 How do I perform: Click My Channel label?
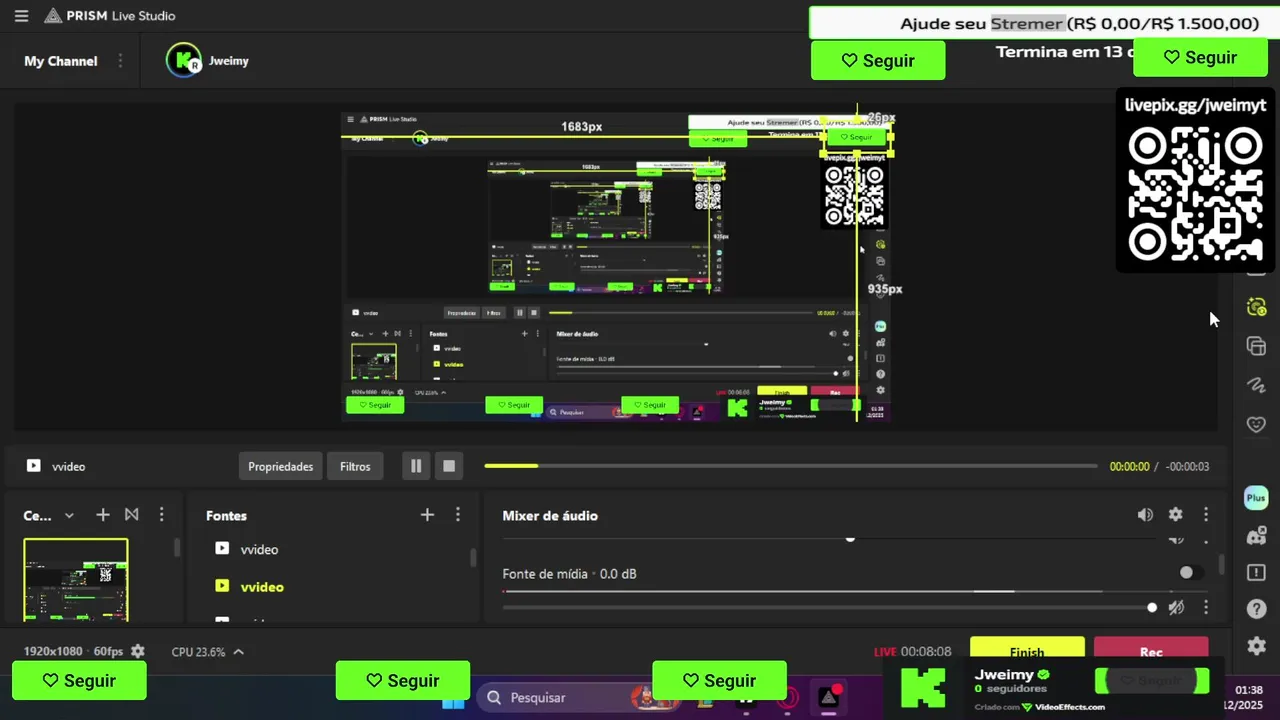[61, 61]
